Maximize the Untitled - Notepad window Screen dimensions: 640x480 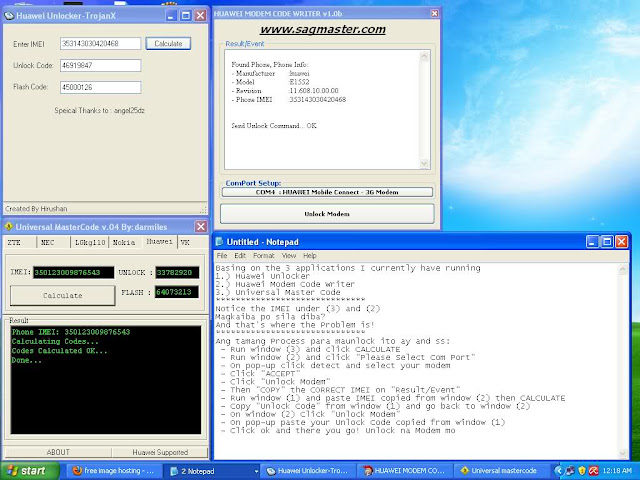coord(607,242)
